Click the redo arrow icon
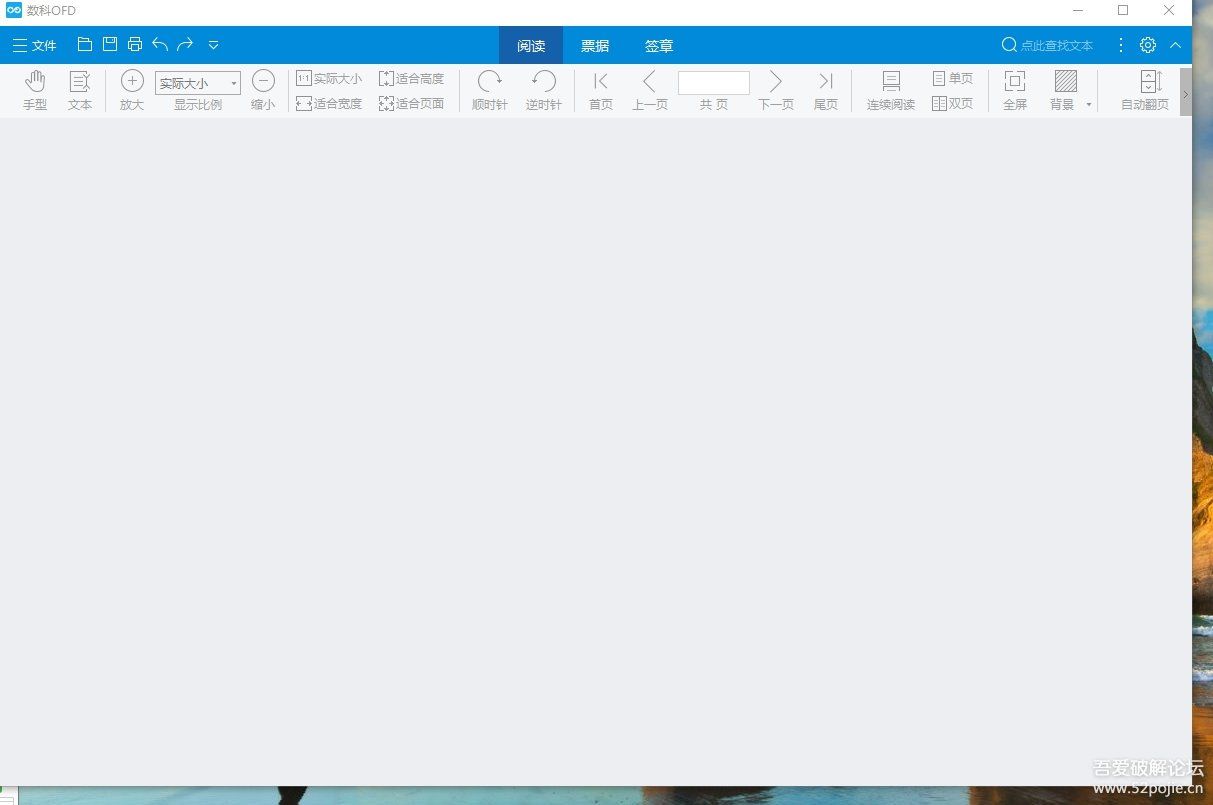Screen dimensions: 1213x805 (x=185, y=45)
